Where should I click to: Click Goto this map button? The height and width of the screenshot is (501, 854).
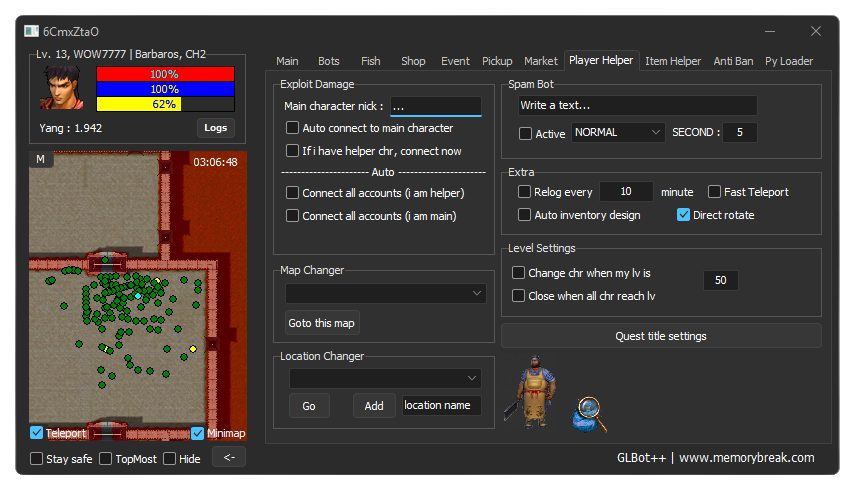[x=321, y=323]
